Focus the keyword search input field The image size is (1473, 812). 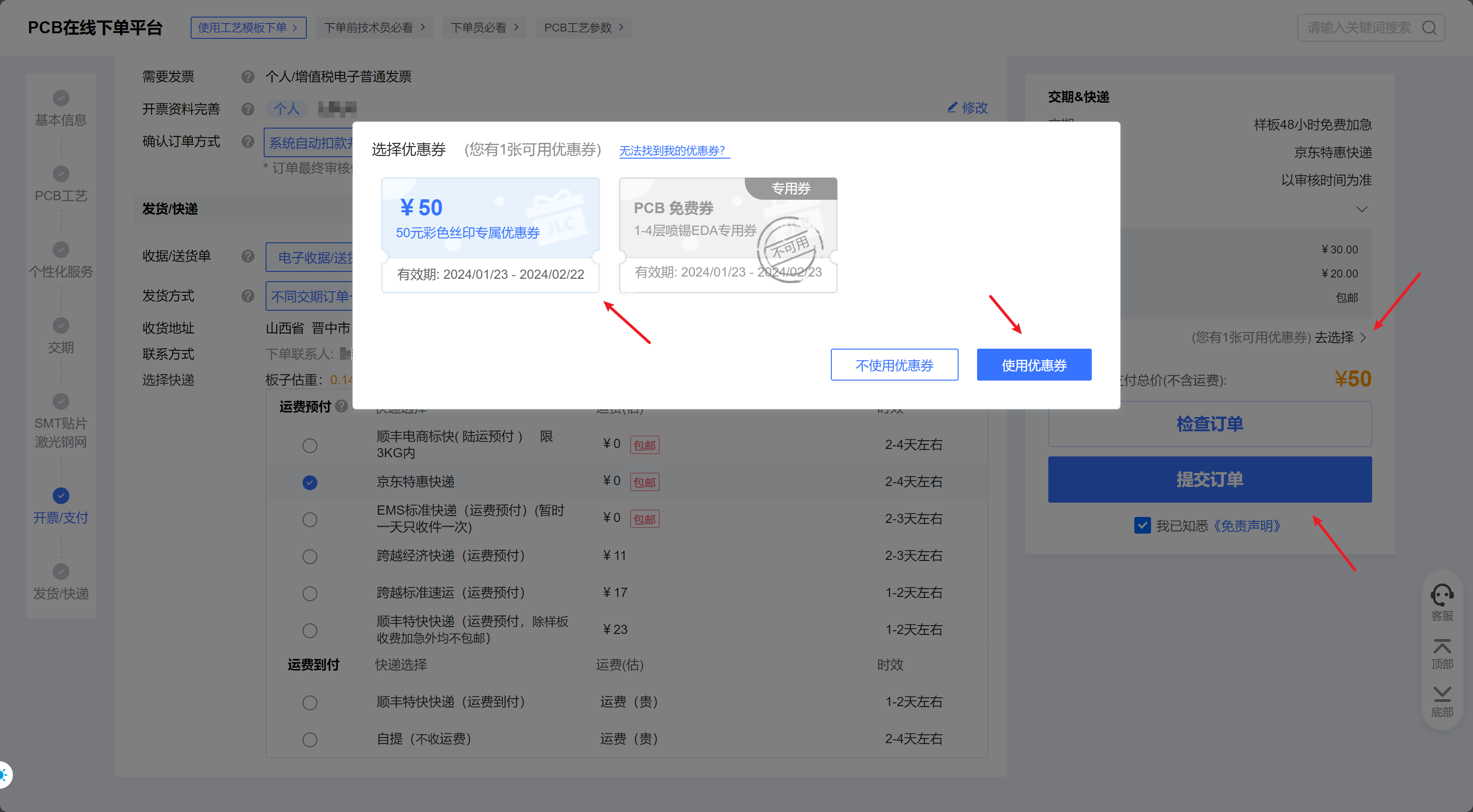coord(1358,27)
